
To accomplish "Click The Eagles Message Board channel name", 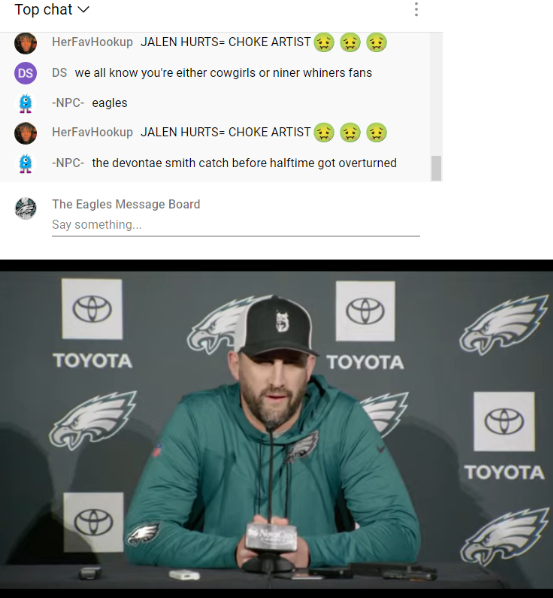I will point(126,204).
